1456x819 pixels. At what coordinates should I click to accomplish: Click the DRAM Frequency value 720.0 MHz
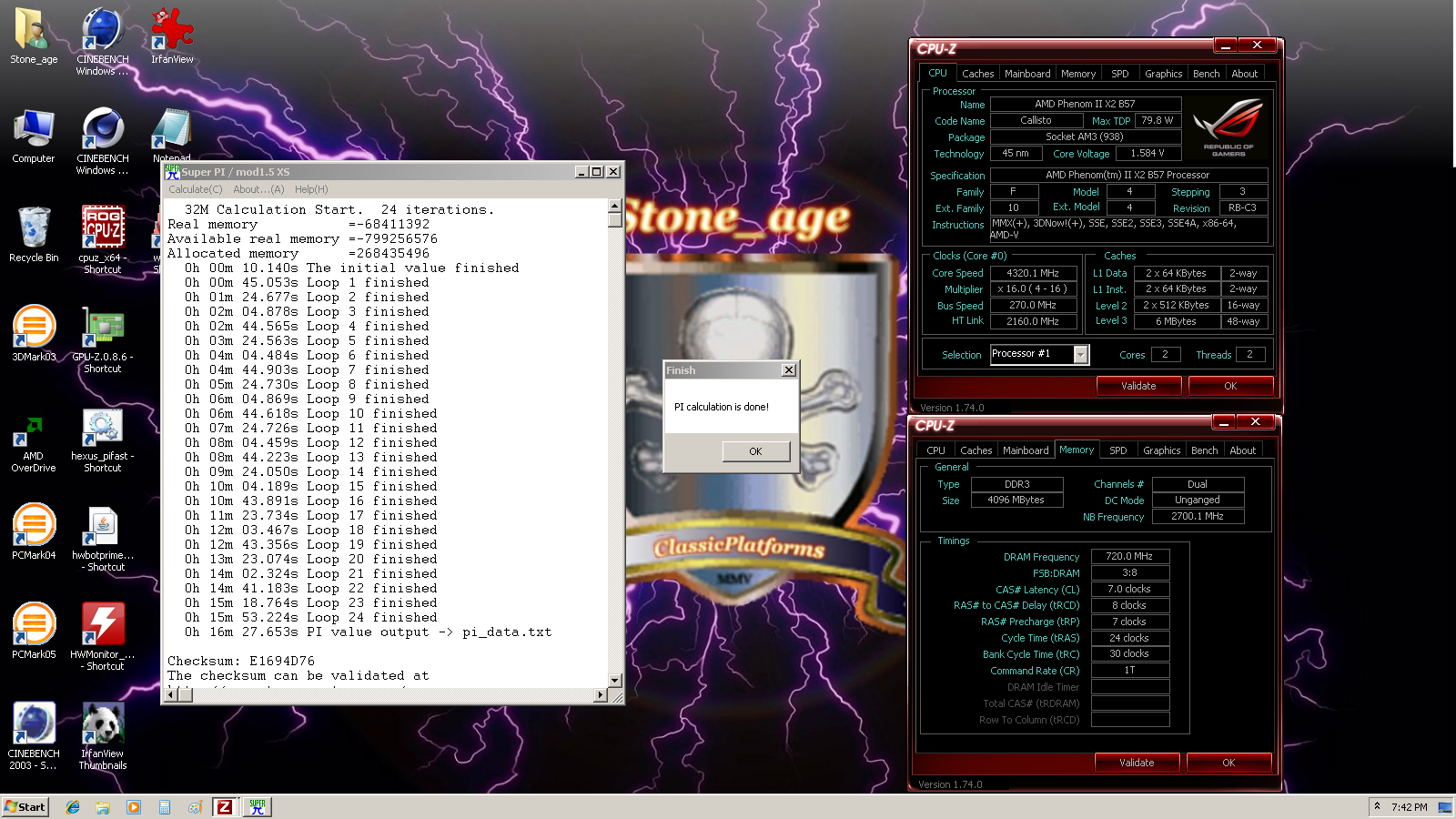click(1129, 556)
